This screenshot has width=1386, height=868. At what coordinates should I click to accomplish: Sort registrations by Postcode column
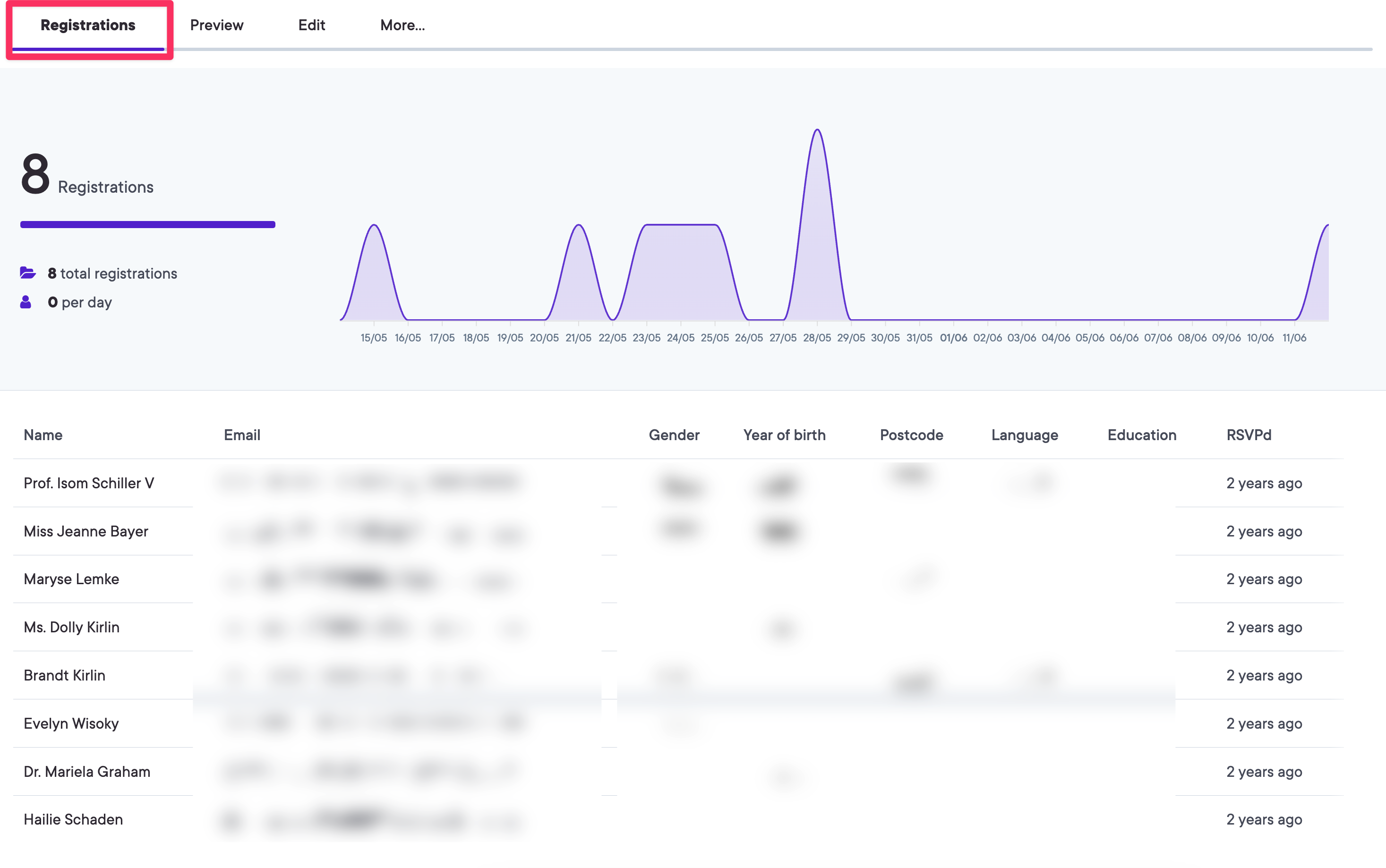coord(911,434)
